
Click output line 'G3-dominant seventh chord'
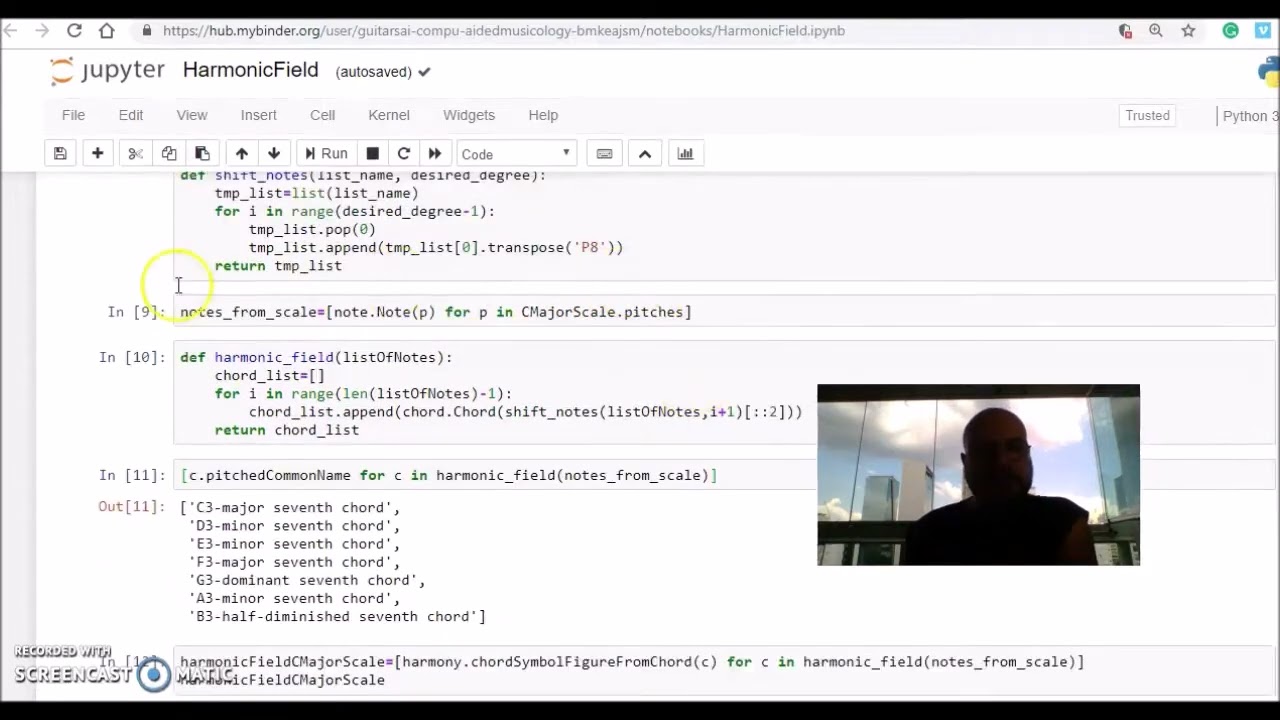click(307, 580)
